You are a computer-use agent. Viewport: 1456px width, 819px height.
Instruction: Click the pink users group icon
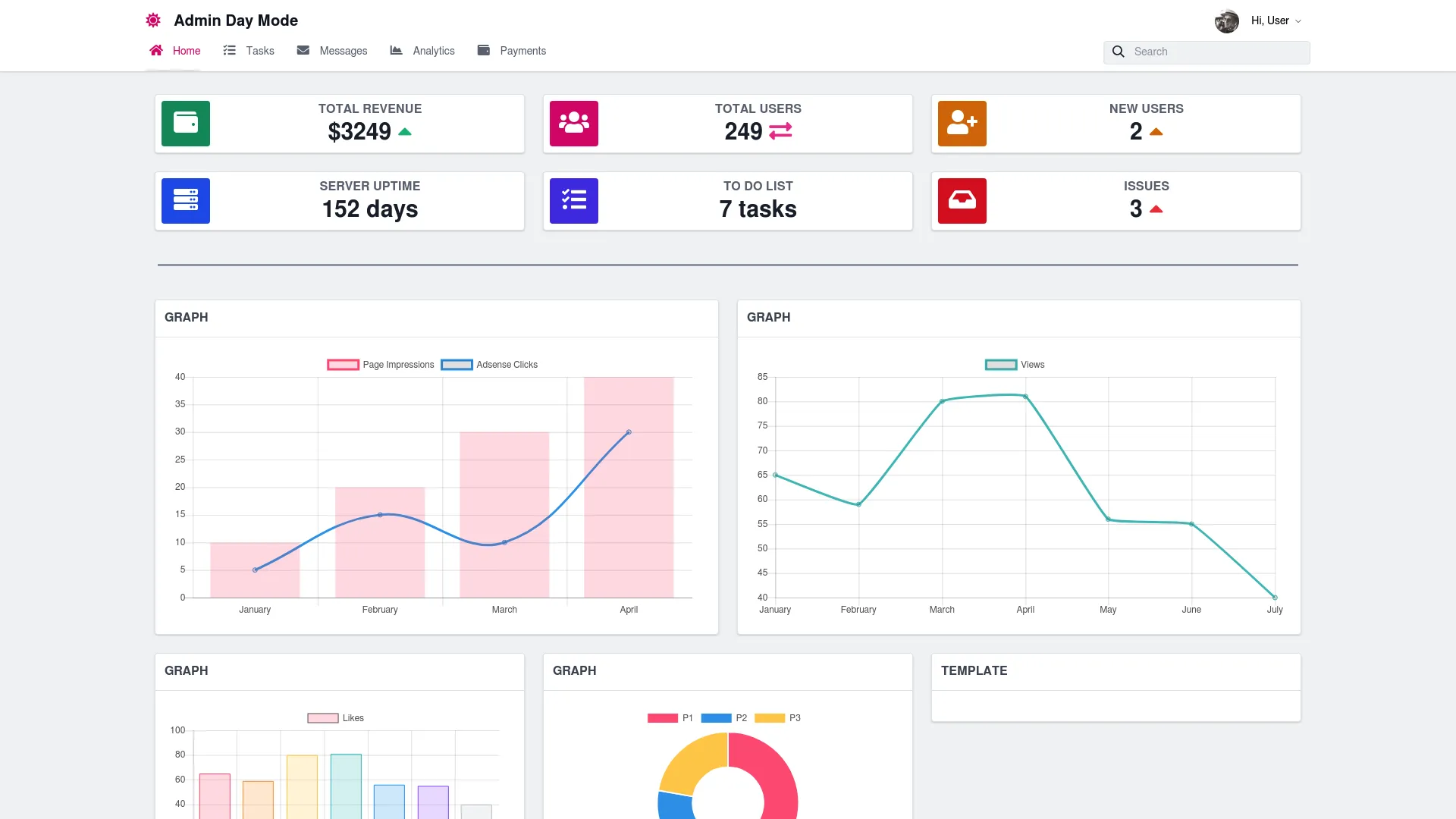[x=574, y=124]
